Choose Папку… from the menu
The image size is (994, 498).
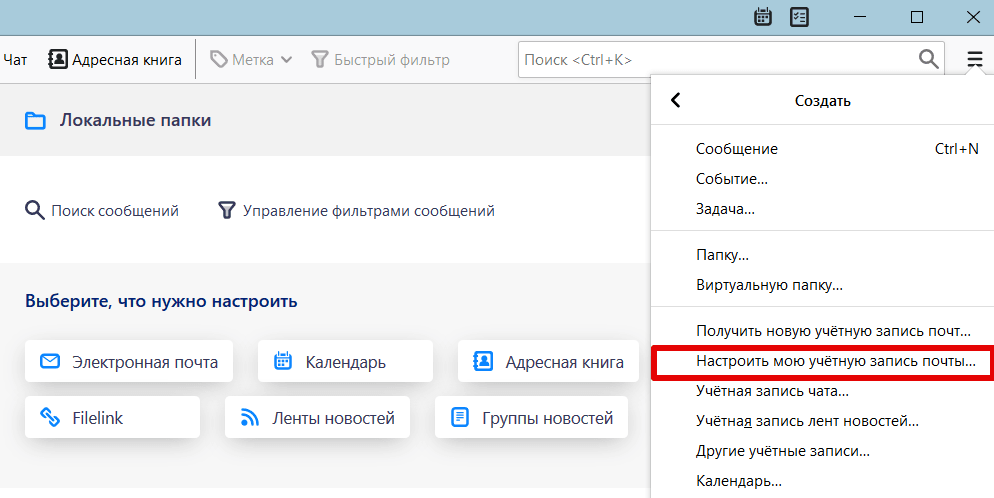[822, 255]
